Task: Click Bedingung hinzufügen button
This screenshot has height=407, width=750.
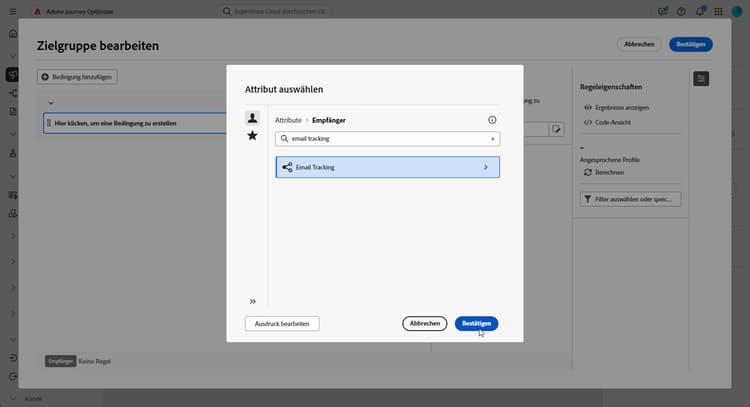Action: [77, 77]
